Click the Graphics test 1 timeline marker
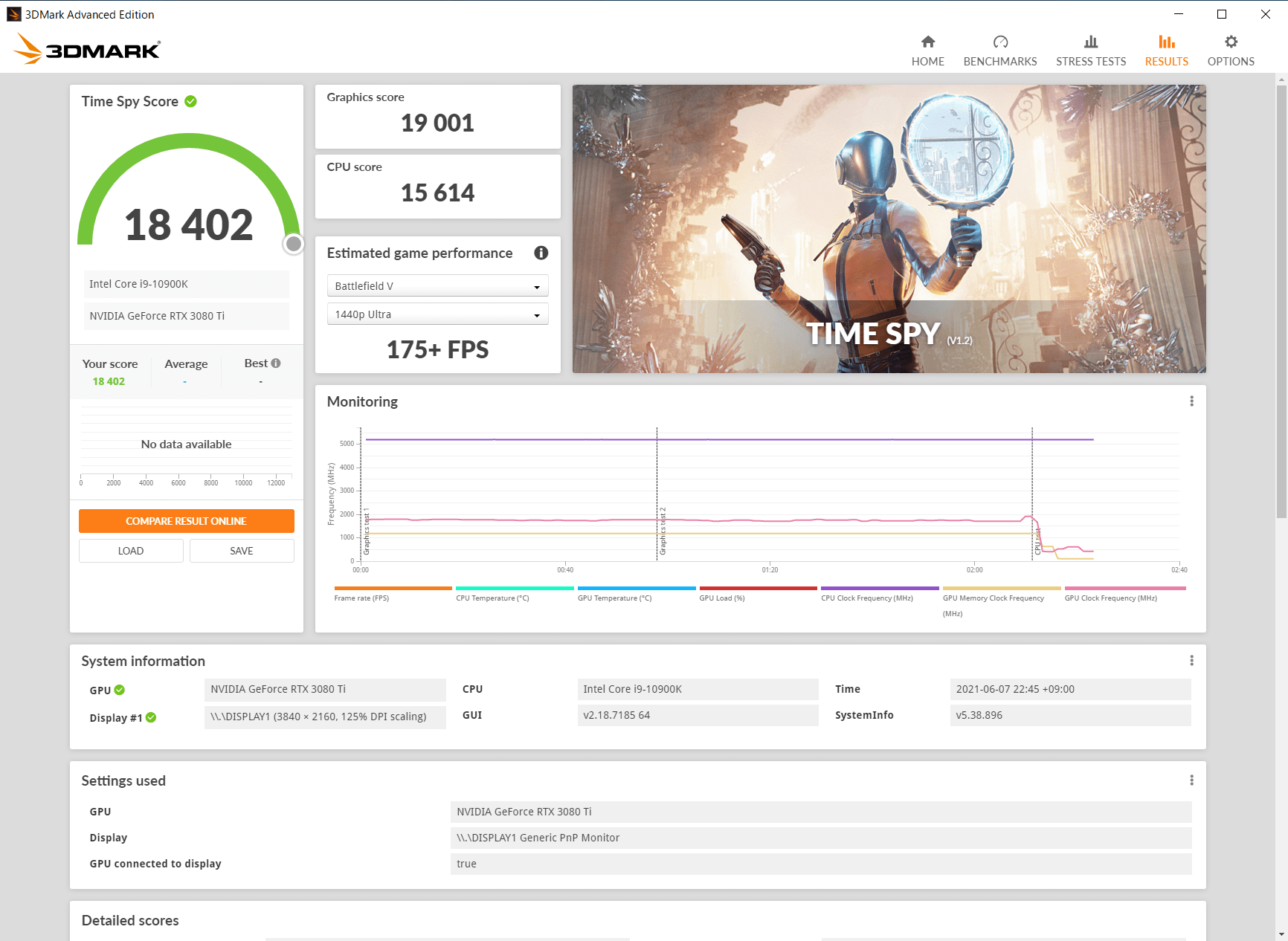 367,531
